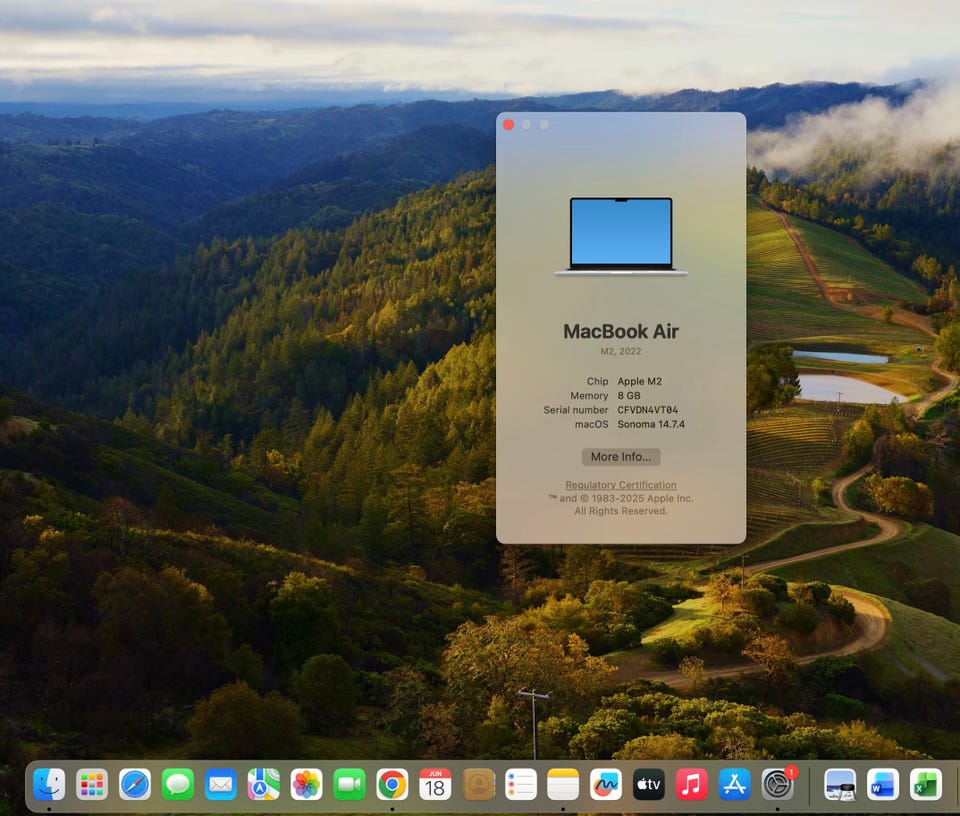Screen dimensions: 960x816
Task: Open the Apple TV app
Action: [x=649, y=784]
